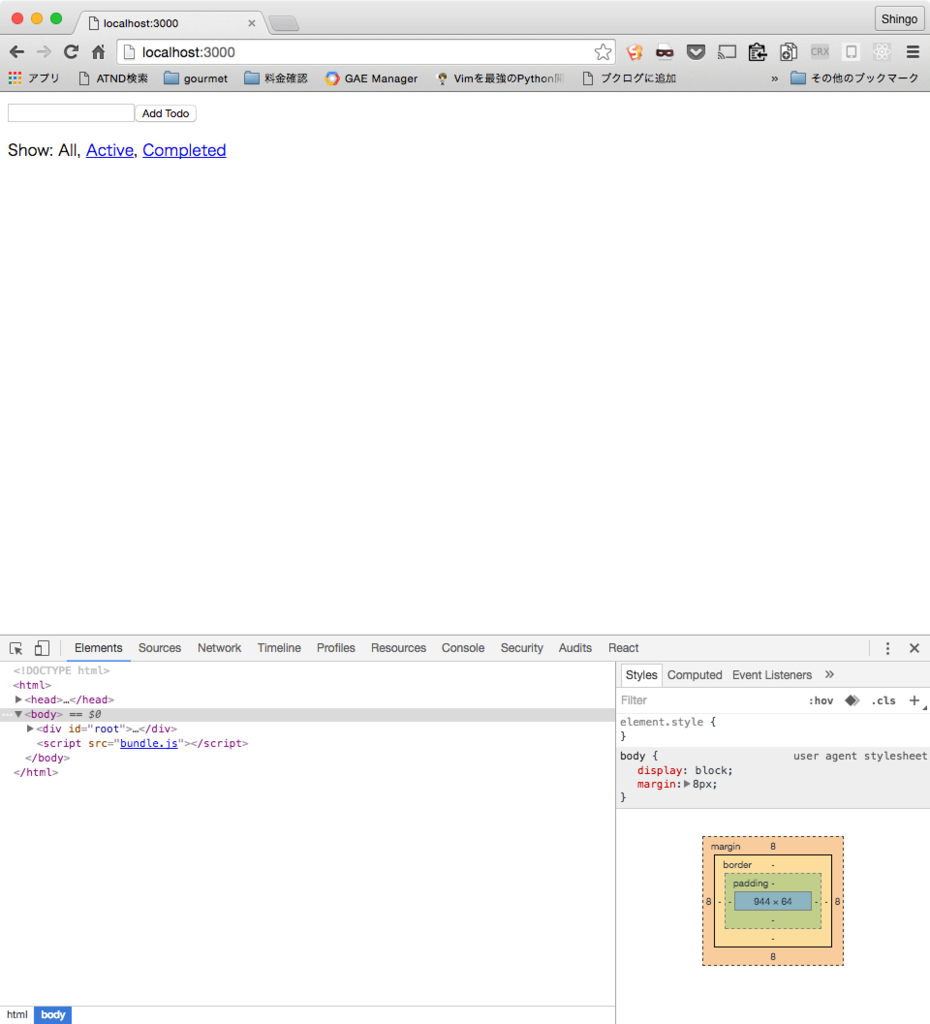Open the CRX extension icon

tap(820, 52)
